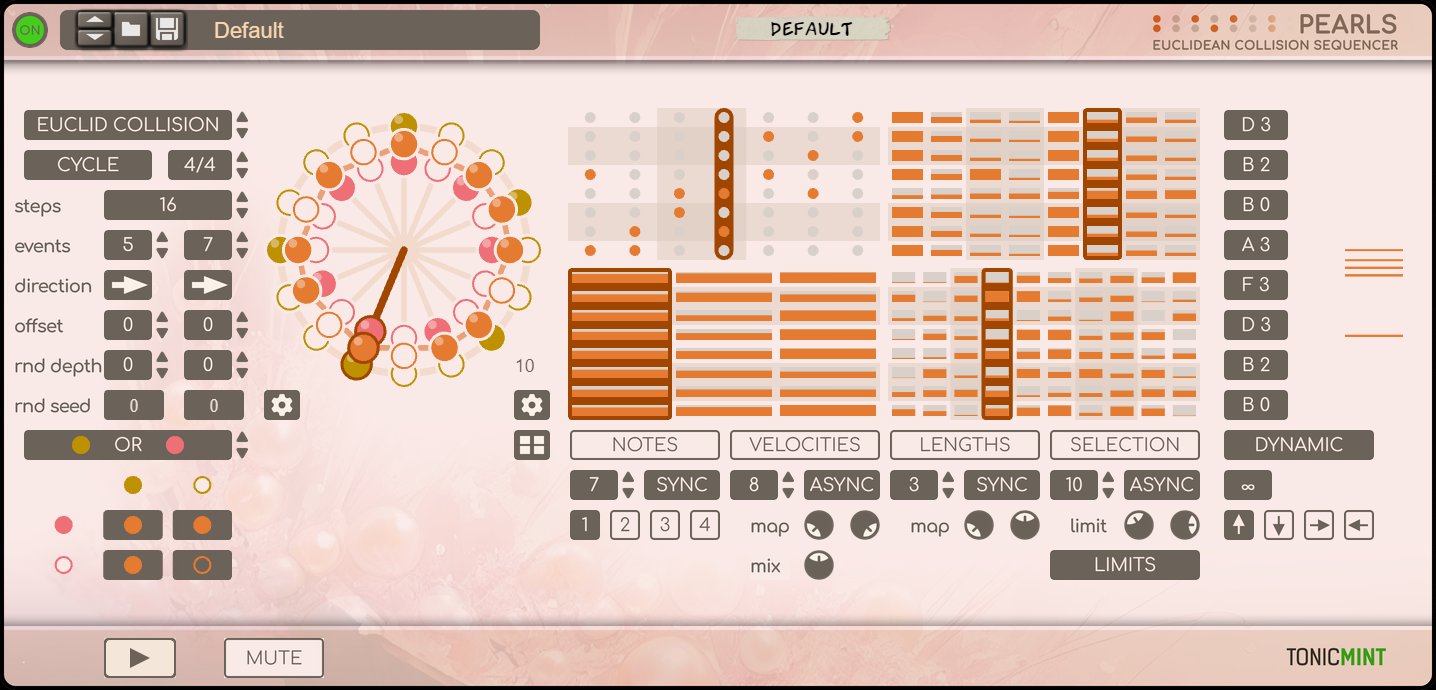Adjust the mix knob
Screen dimensions: 1436x690
pos(817,565)
